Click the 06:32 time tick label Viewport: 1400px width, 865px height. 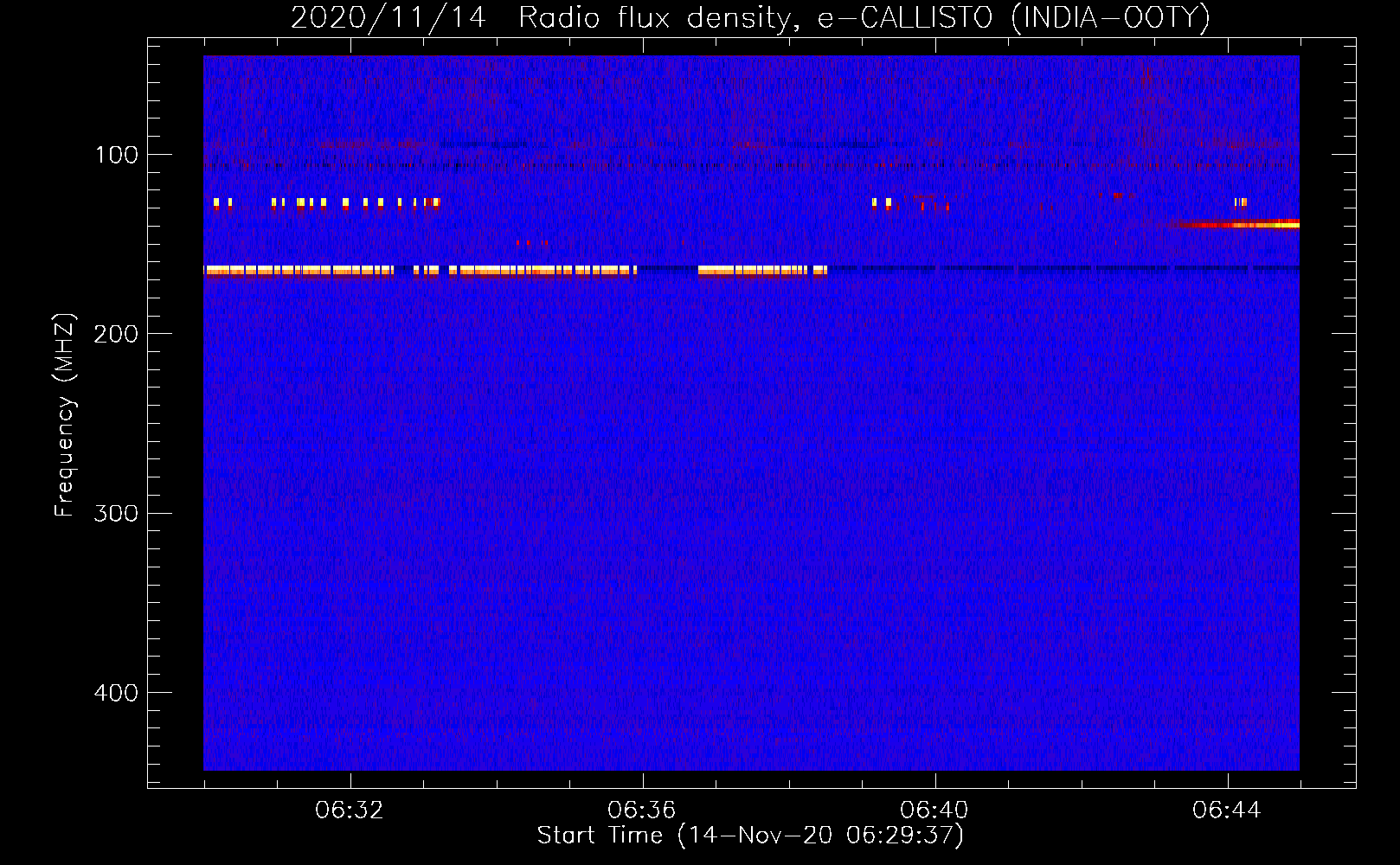[350, 811]
